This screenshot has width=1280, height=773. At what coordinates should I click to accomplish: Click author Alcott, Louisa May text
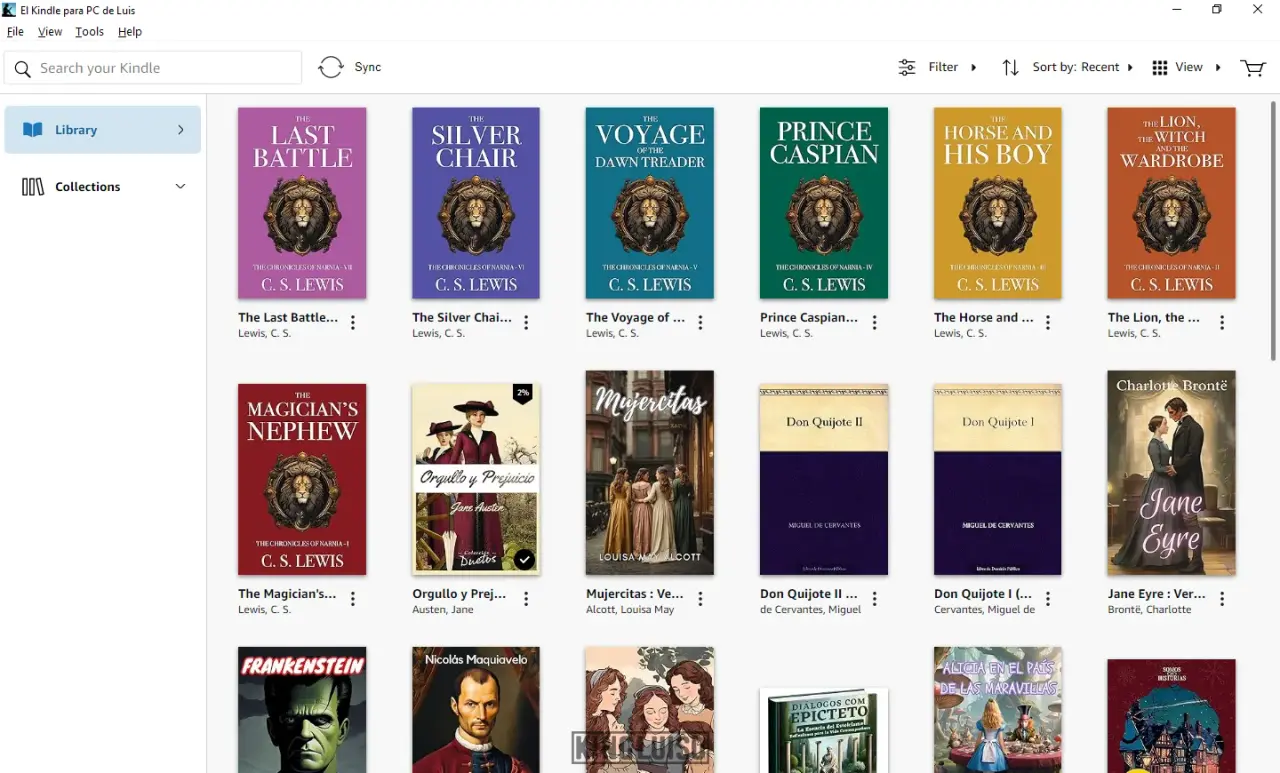(630, 610)
